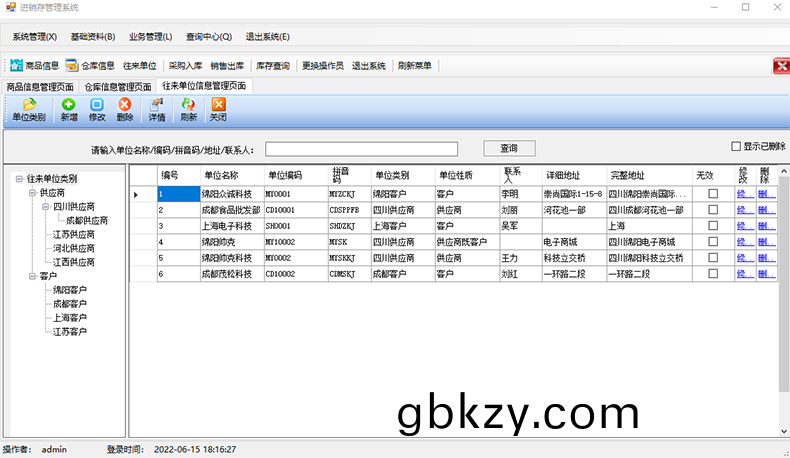790x458 pixels.
Task: Select 绵阳客户 in the tree
Action: (70, 290)
